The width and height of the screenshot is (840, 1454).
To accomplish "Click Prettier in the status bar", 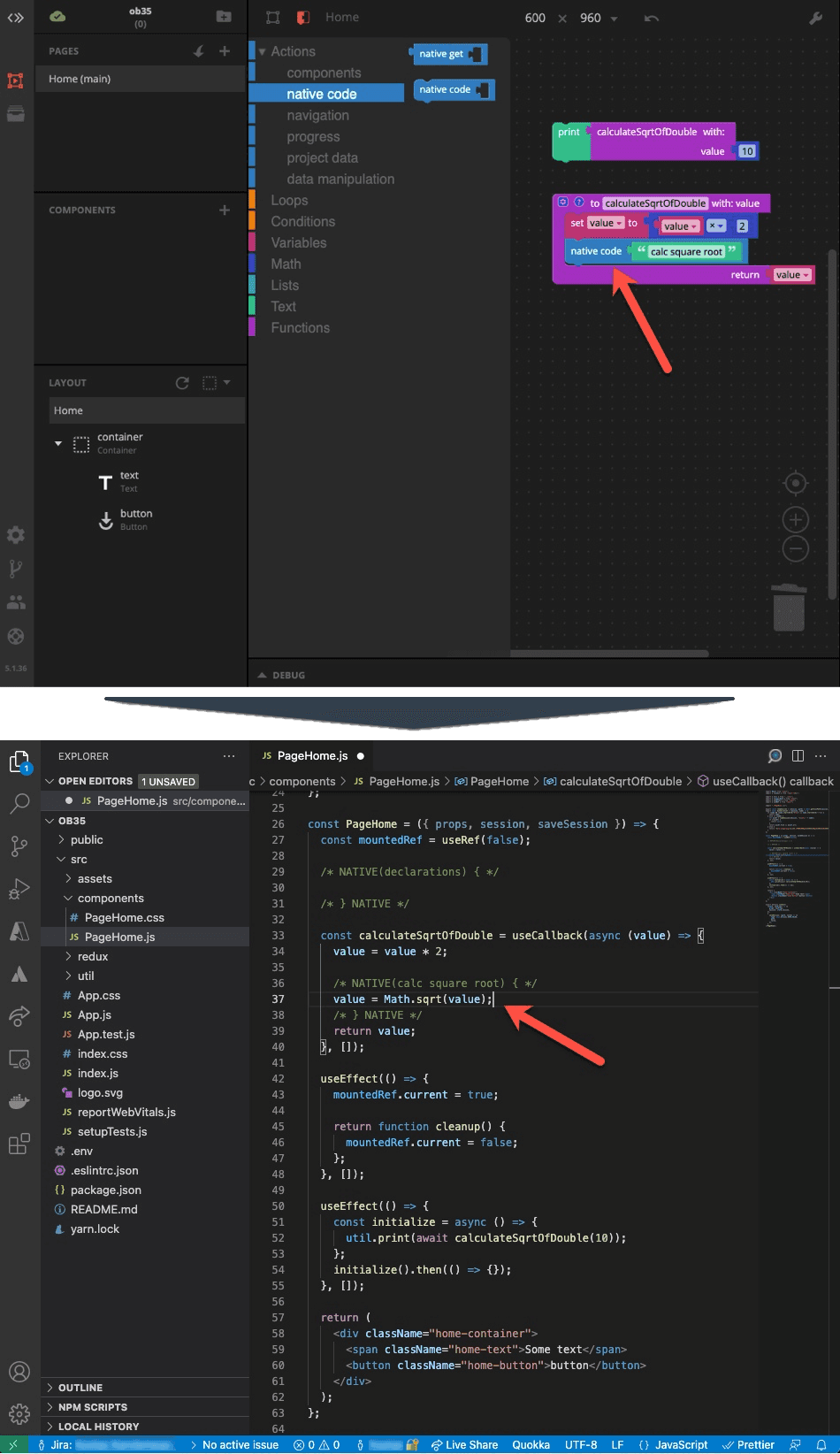I will (748, 1445).
